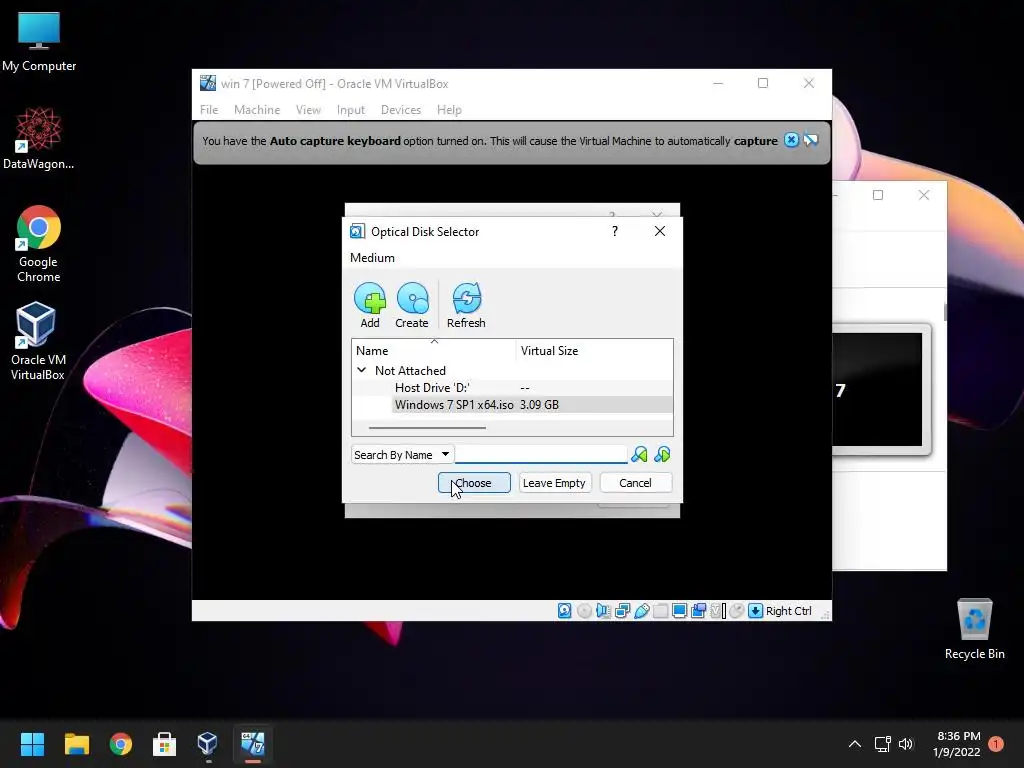1024x768 pixels.
Task: Open Microsoft Store from the taskbar
Action: tap(164, 744)
